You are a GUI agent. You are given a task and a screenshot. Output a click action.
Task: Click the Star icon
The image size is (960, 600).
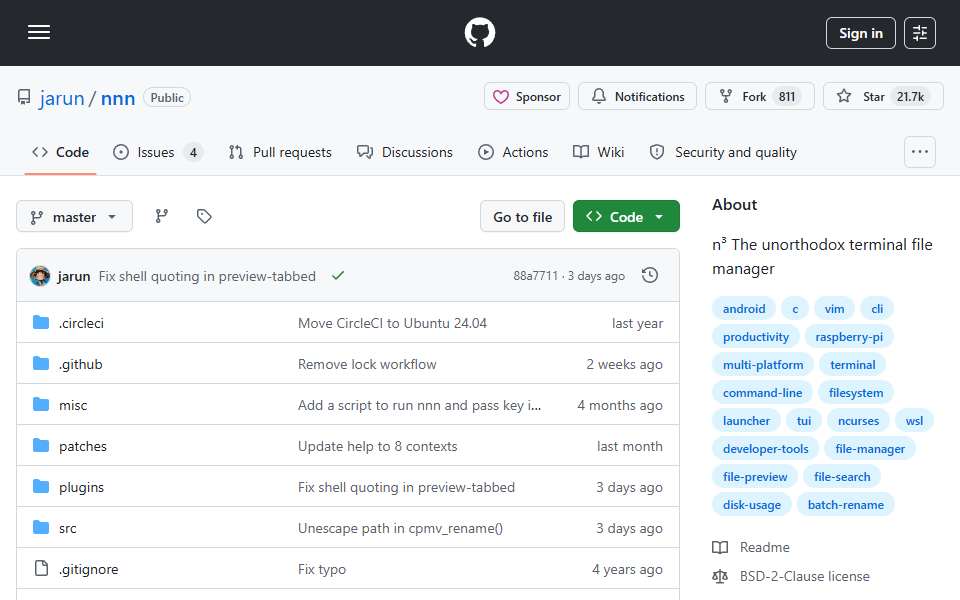[x=844, y=96]
